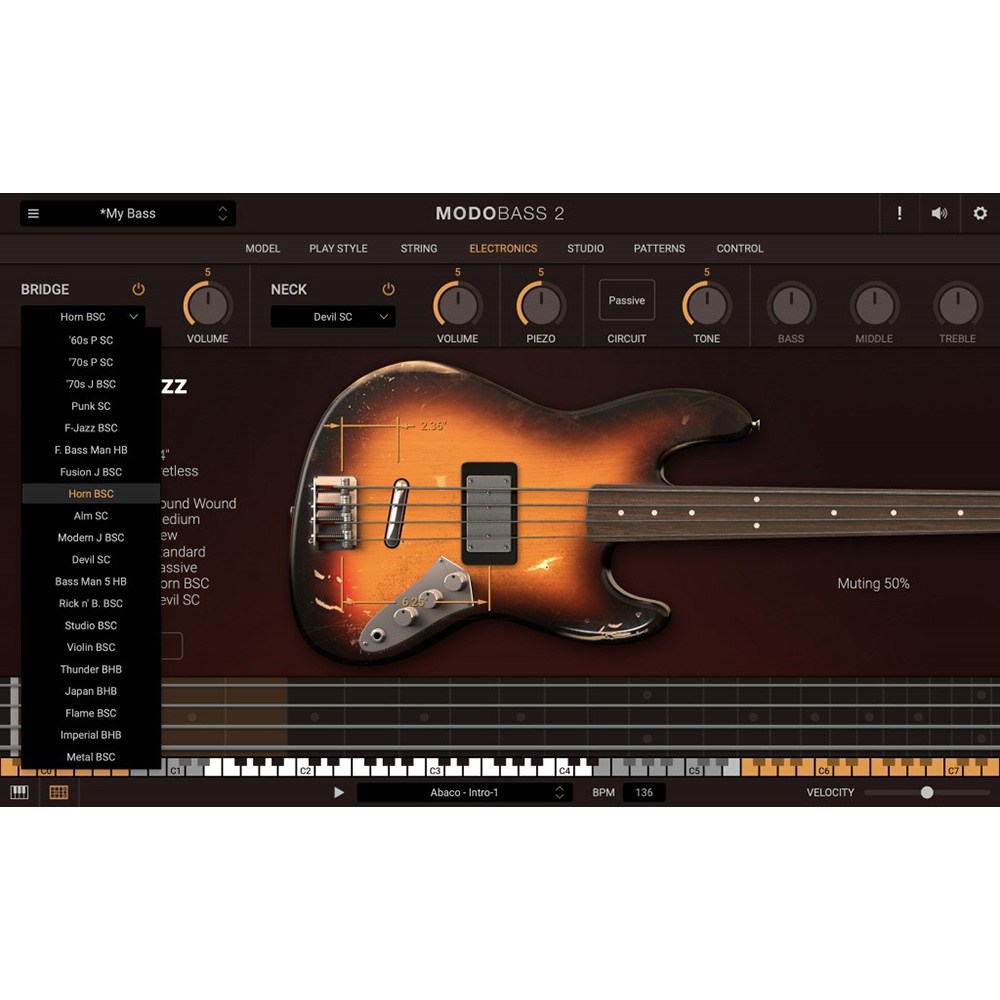Click the 6.25" neck pickup distance label

[413, 601]
